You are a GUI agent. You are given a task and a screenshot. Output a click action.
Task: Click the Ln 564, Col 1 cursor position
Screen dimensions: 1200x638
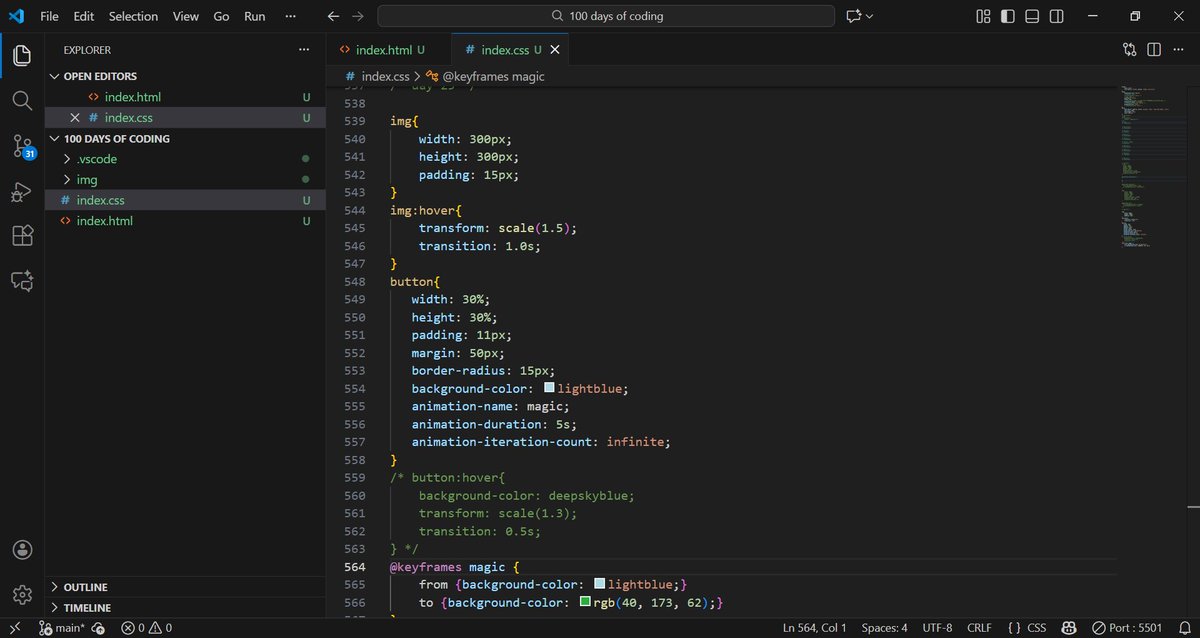[814, 628]
